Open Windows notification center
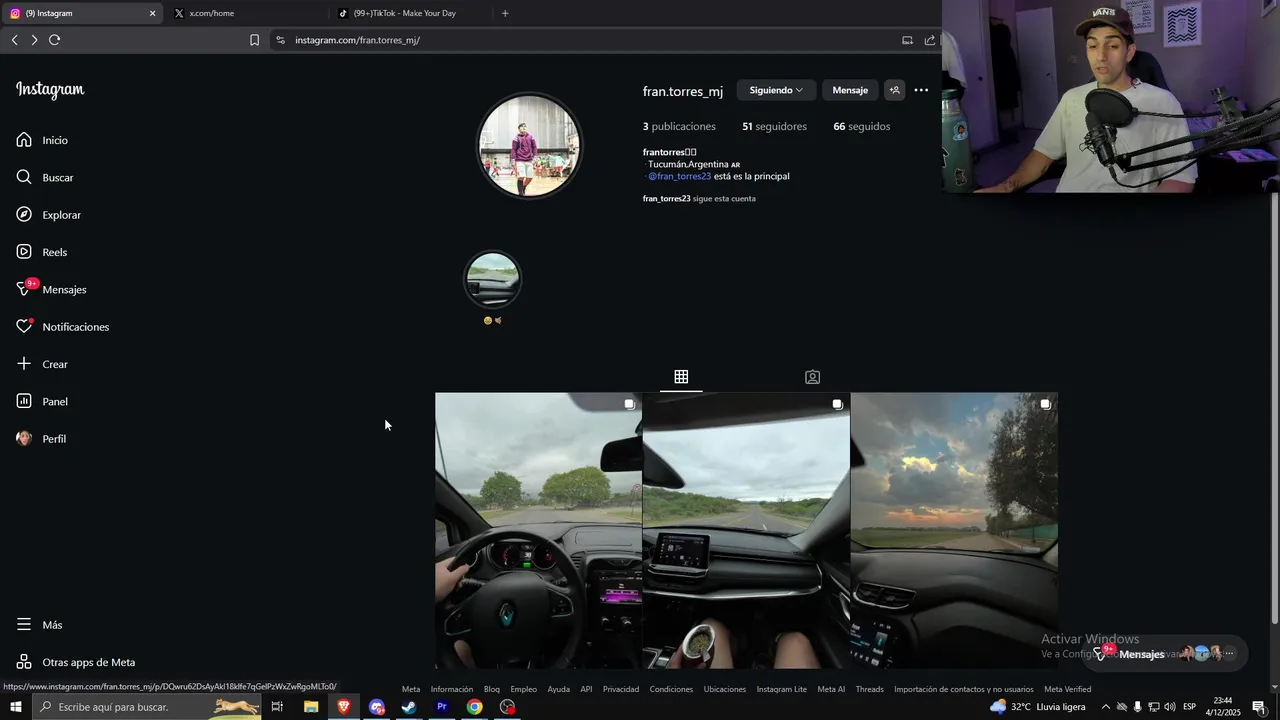Screen dimensions: 1280x720 [x=1259, y=707]
